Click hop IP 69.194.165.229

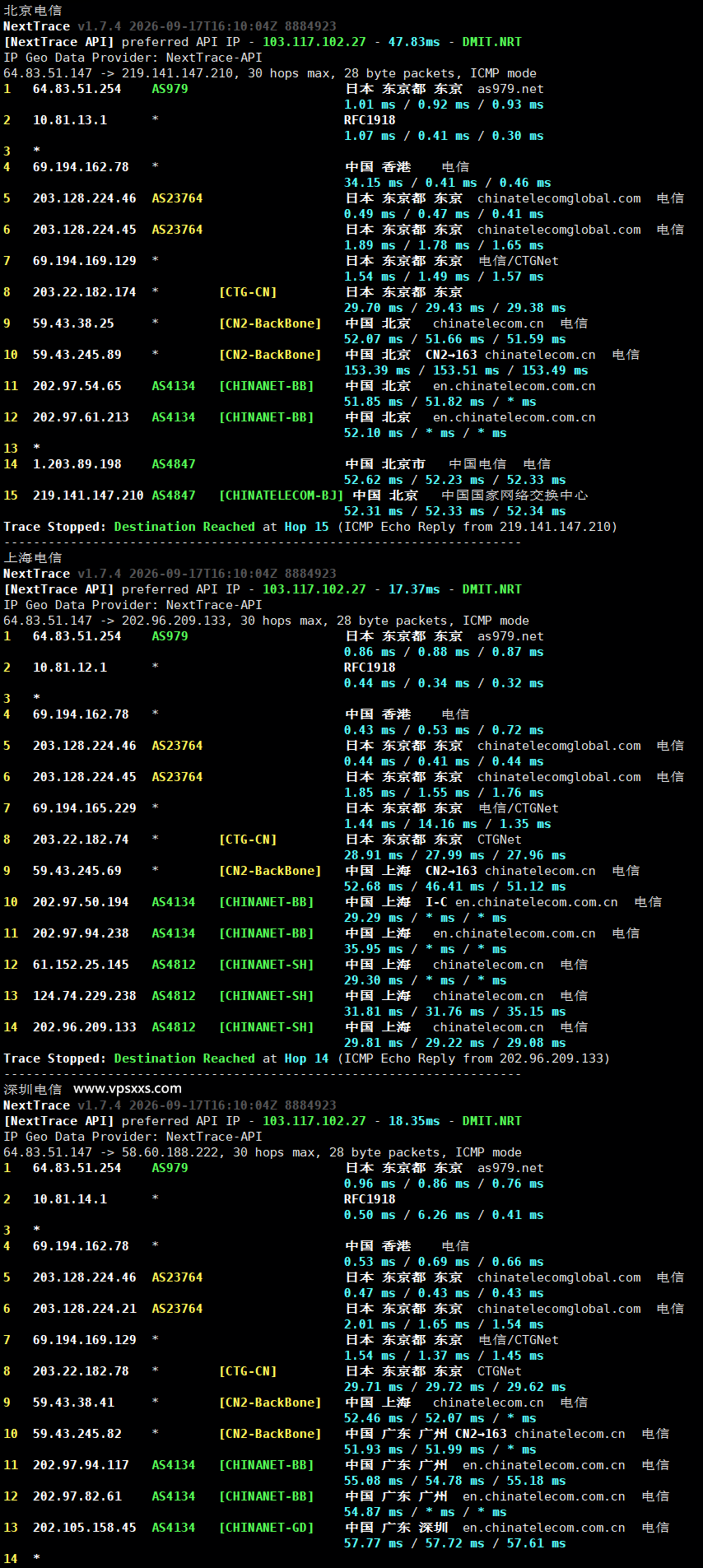coord(85,808)
